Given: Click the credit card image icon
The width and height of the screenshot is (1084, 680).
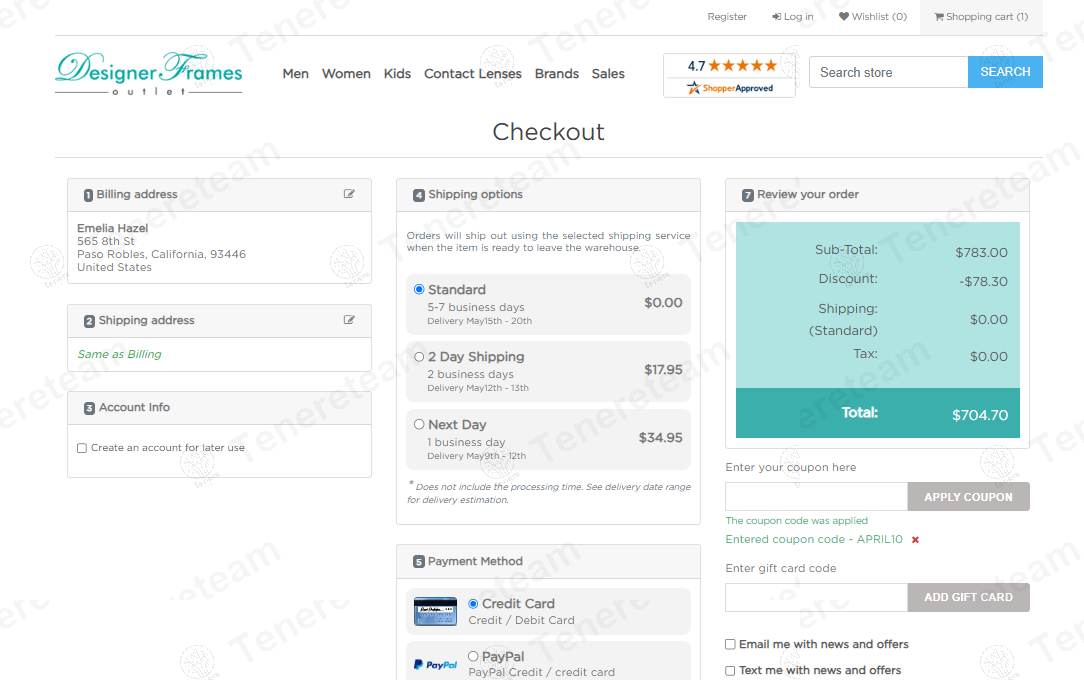Looking at the screenshot, I should tap(435, 611).
